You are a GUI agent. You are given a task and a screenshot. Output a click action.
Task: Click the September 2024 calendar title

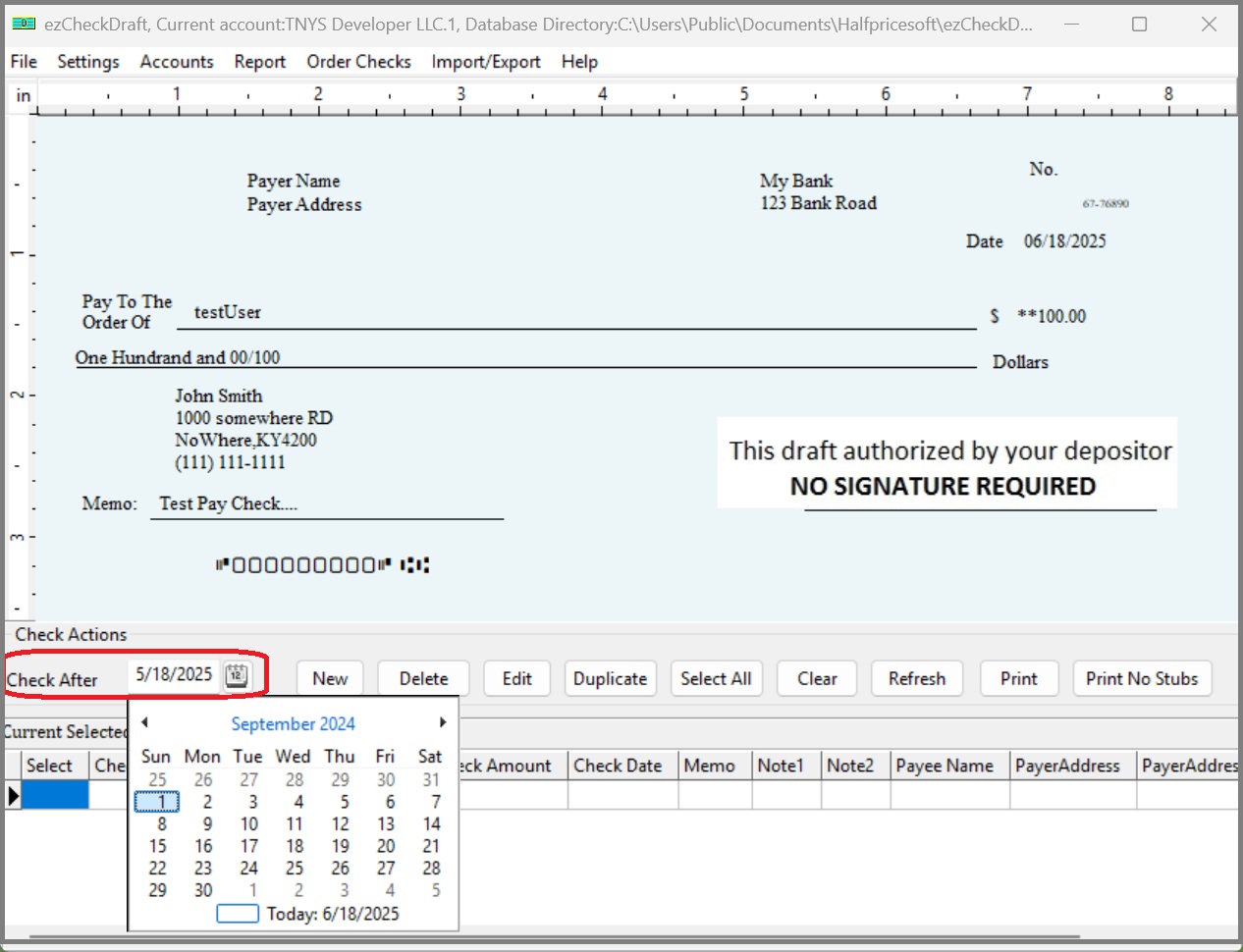pyautogui.click(x=293, y=723)
